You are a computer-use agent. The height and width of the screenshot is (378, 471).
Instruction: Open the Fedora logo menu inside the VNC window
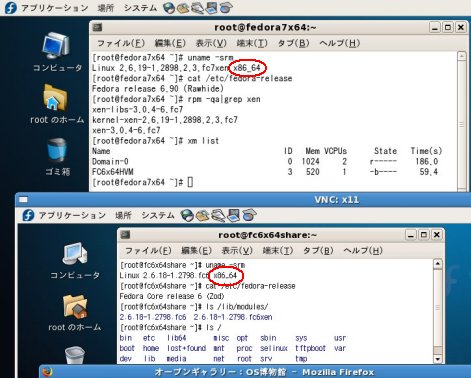(x=28, y=215)
